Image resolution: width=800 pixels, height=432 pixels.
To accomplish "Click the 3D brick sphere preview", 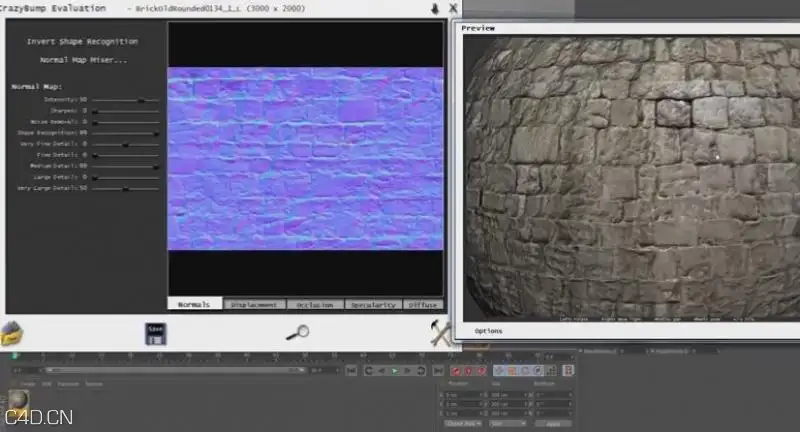I will pos(631,179).
